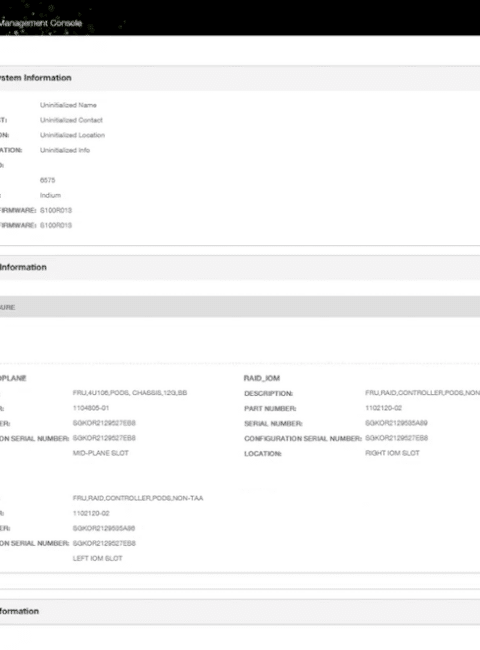480x650 pixels.
Task: Click the full CONFIGURATION SERIAL NUMBER label
Action: tap(303, 439)
